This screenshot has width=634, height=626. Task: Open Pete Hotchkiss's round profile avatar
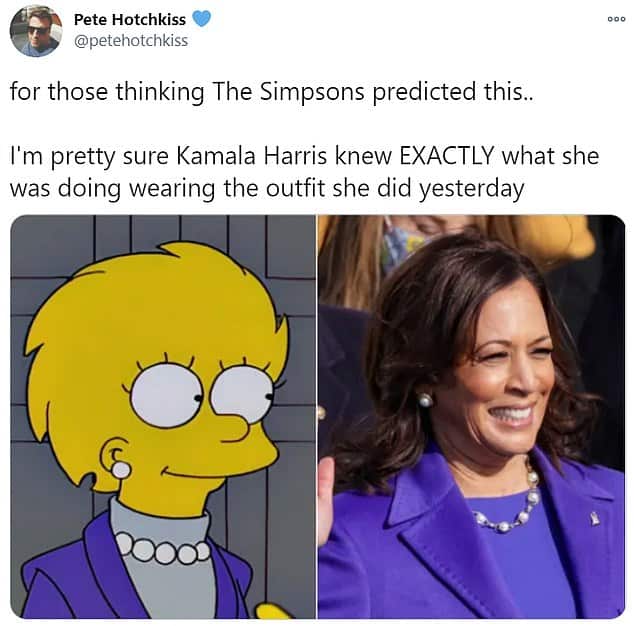pos(36,31)
